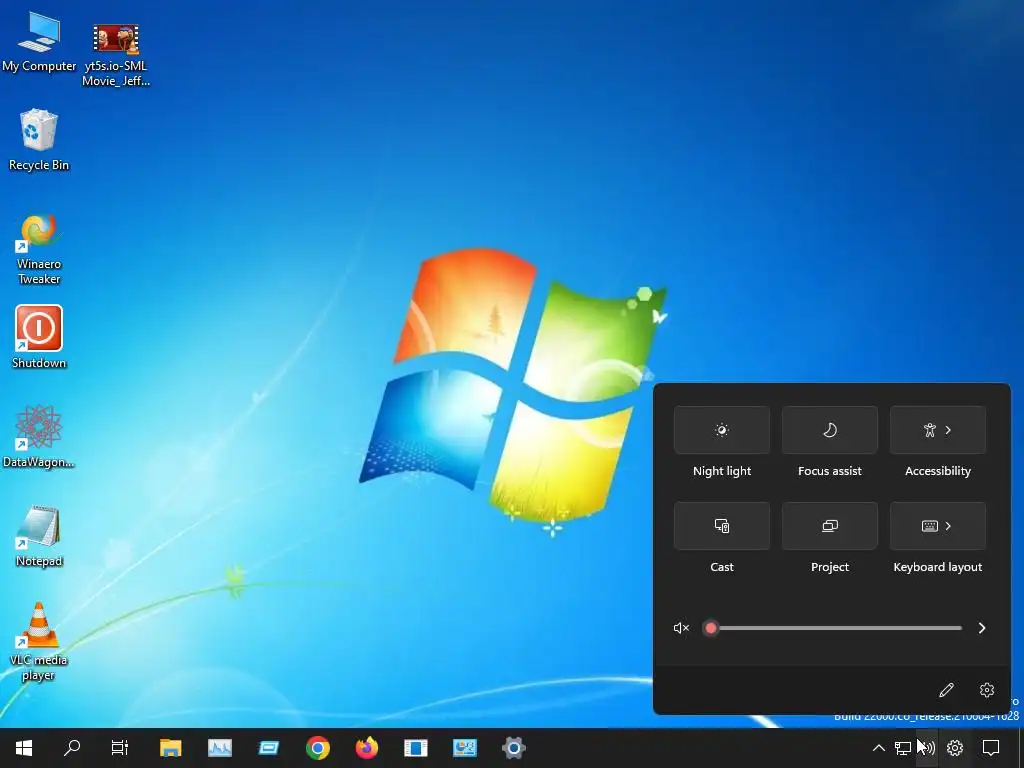Launch the Winaero Tweaker shortcut
Screen dimensions: 1024x768
point(39,249)
